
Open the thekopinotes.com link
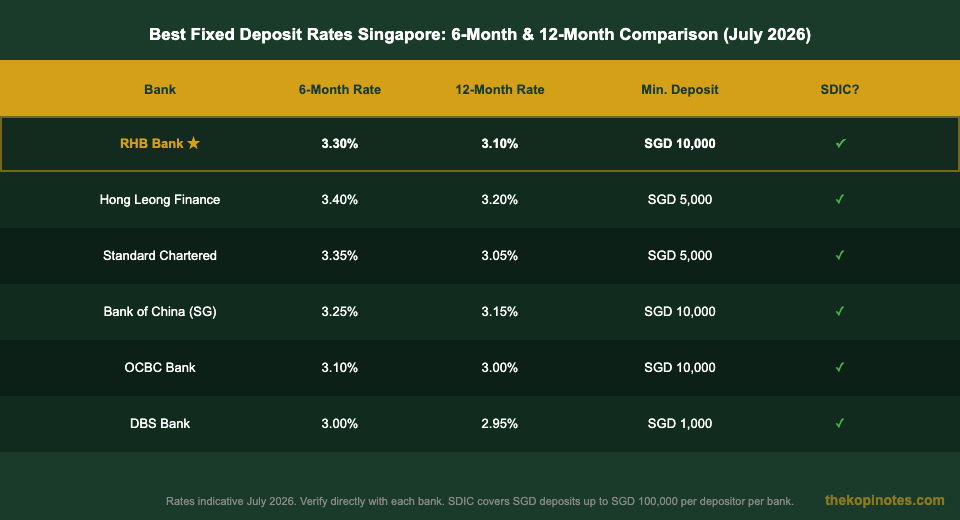[x=885, y=500]
